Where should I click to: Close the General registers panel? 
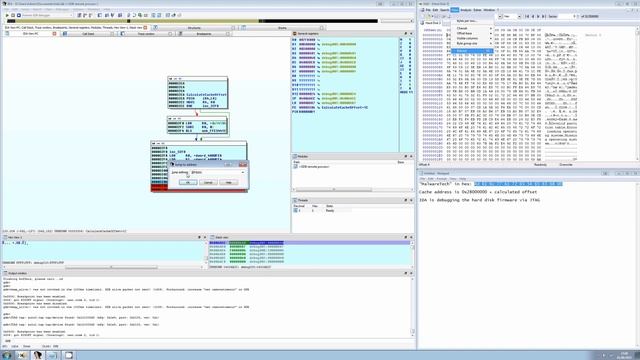[x=411, y=33]
